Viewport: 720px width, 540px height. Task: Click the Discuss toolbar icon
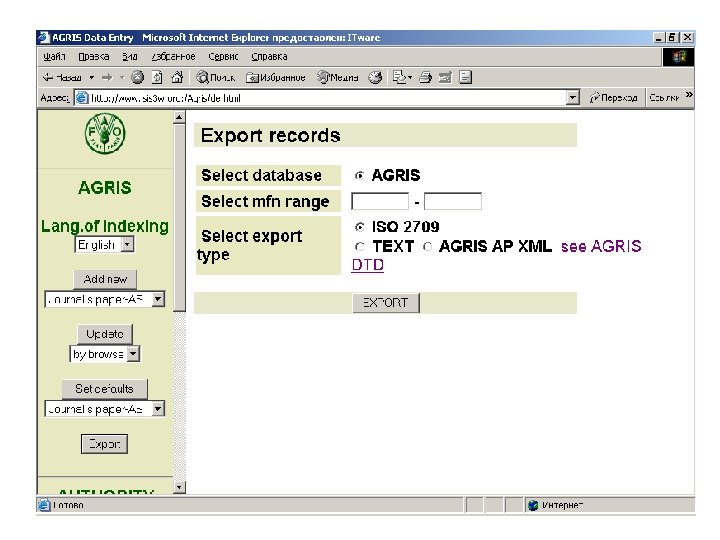click(x=466, y=78)
